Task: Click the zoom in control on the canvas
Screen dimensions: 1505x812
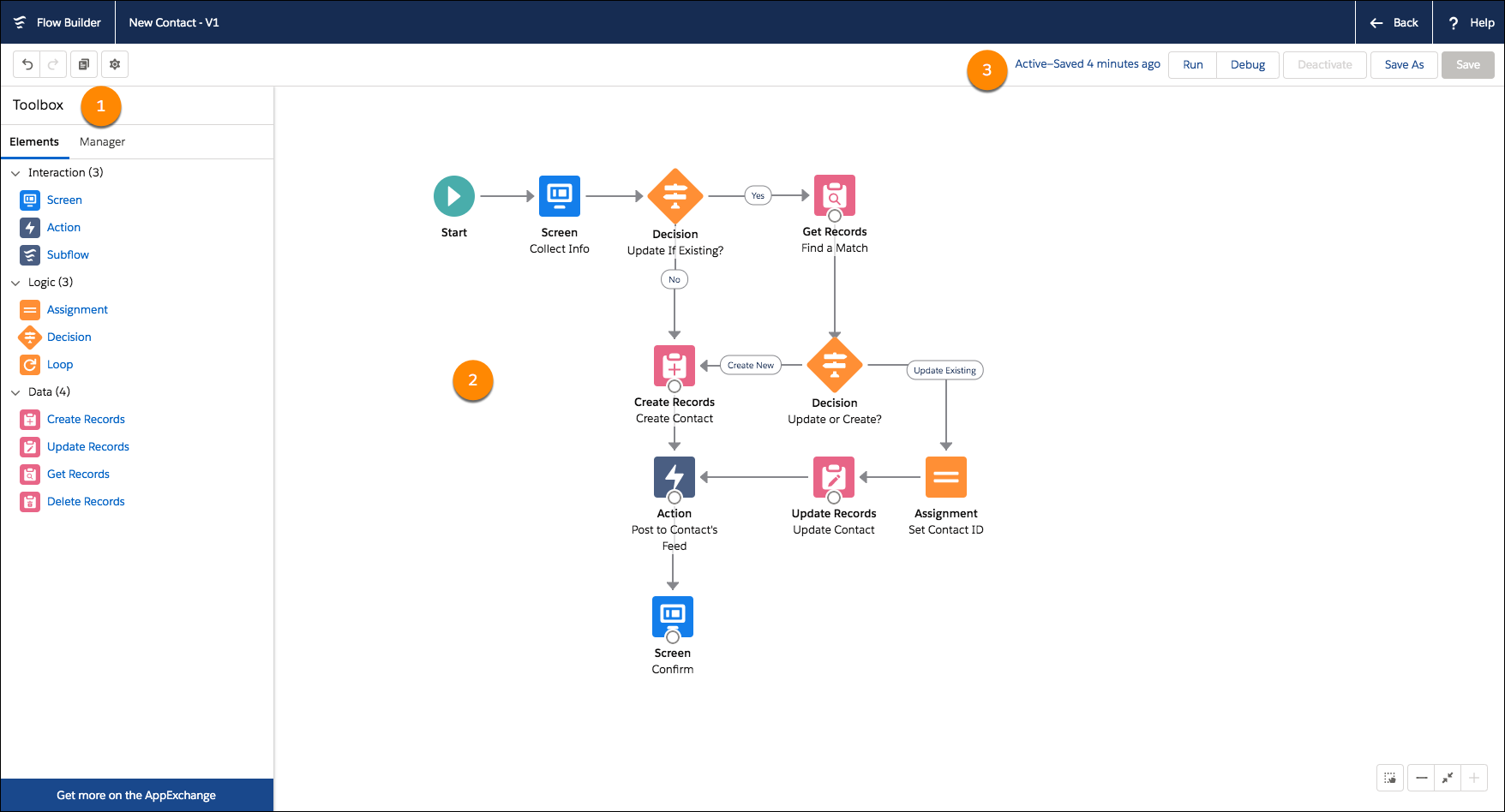Action: point(1473,778)
